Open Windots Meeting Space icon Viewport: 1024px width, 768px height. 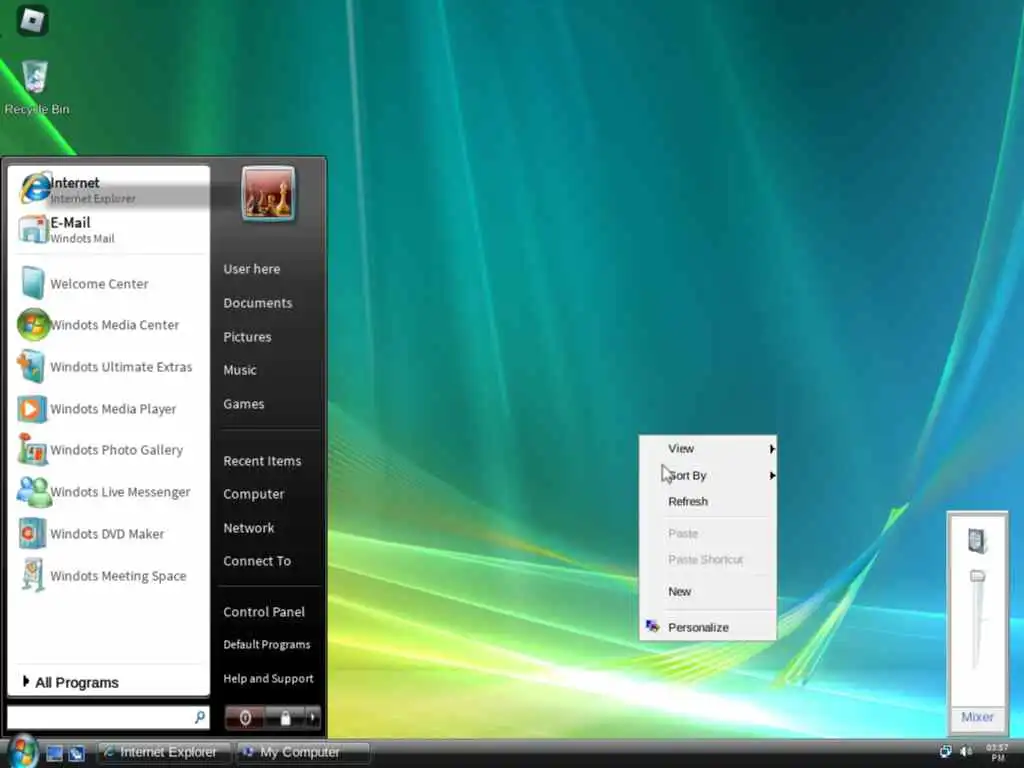point(32,575)
